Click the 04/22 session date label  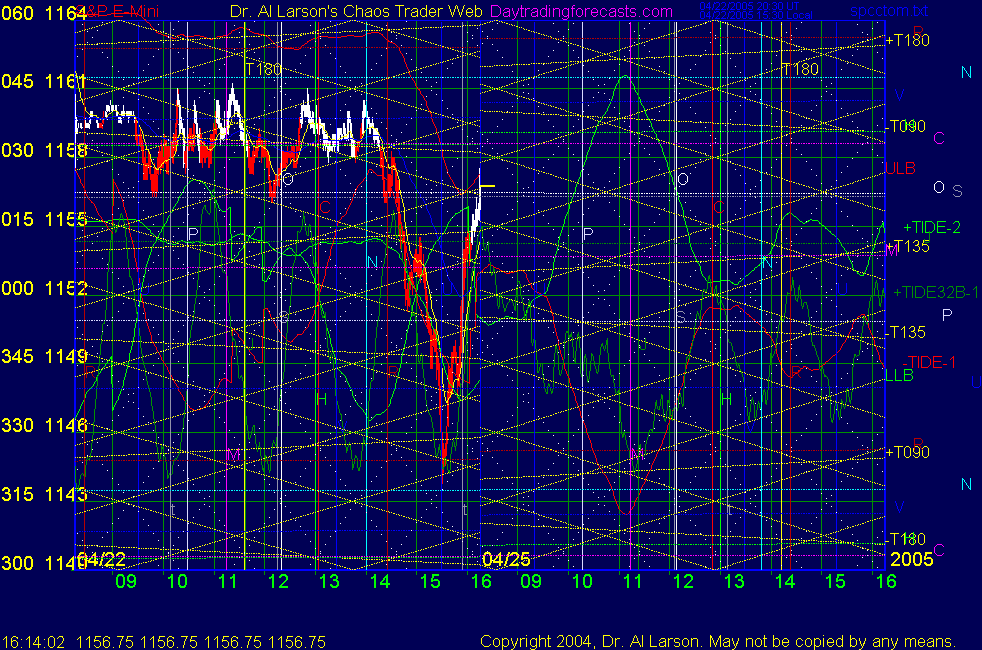(102, 559)
